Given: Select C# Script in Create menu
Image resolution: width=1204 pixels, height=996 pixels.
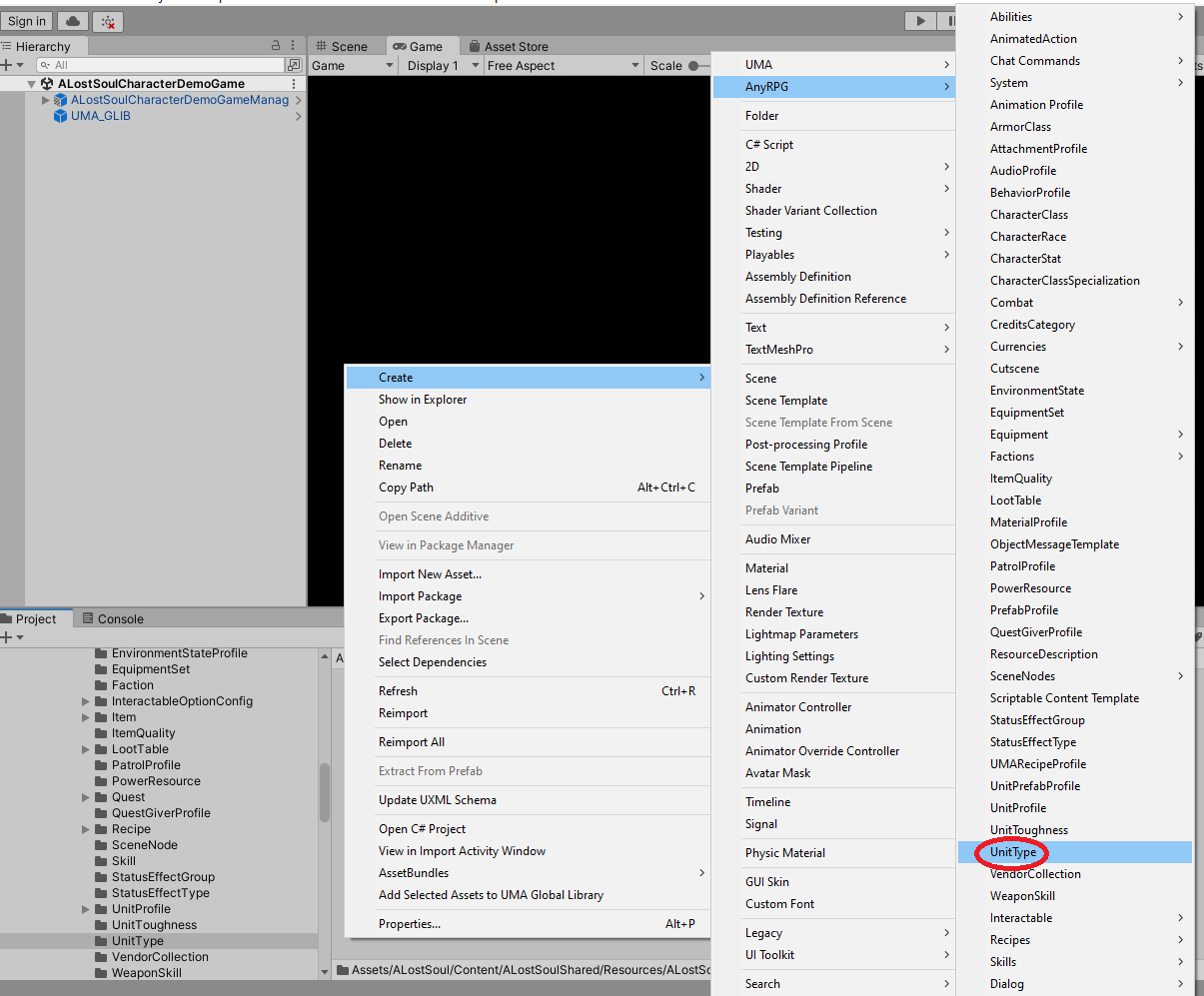Looking at the screenshot, I should 769,145.
